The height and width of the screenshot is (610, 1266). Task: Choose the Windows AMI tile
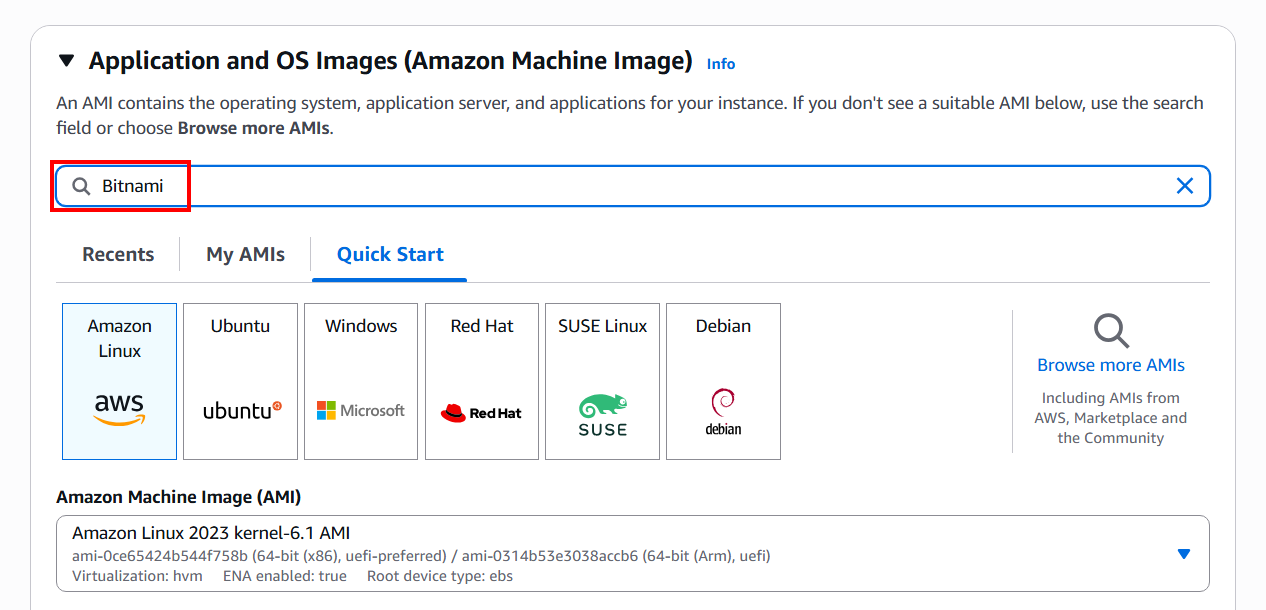[x=361, y=382]
